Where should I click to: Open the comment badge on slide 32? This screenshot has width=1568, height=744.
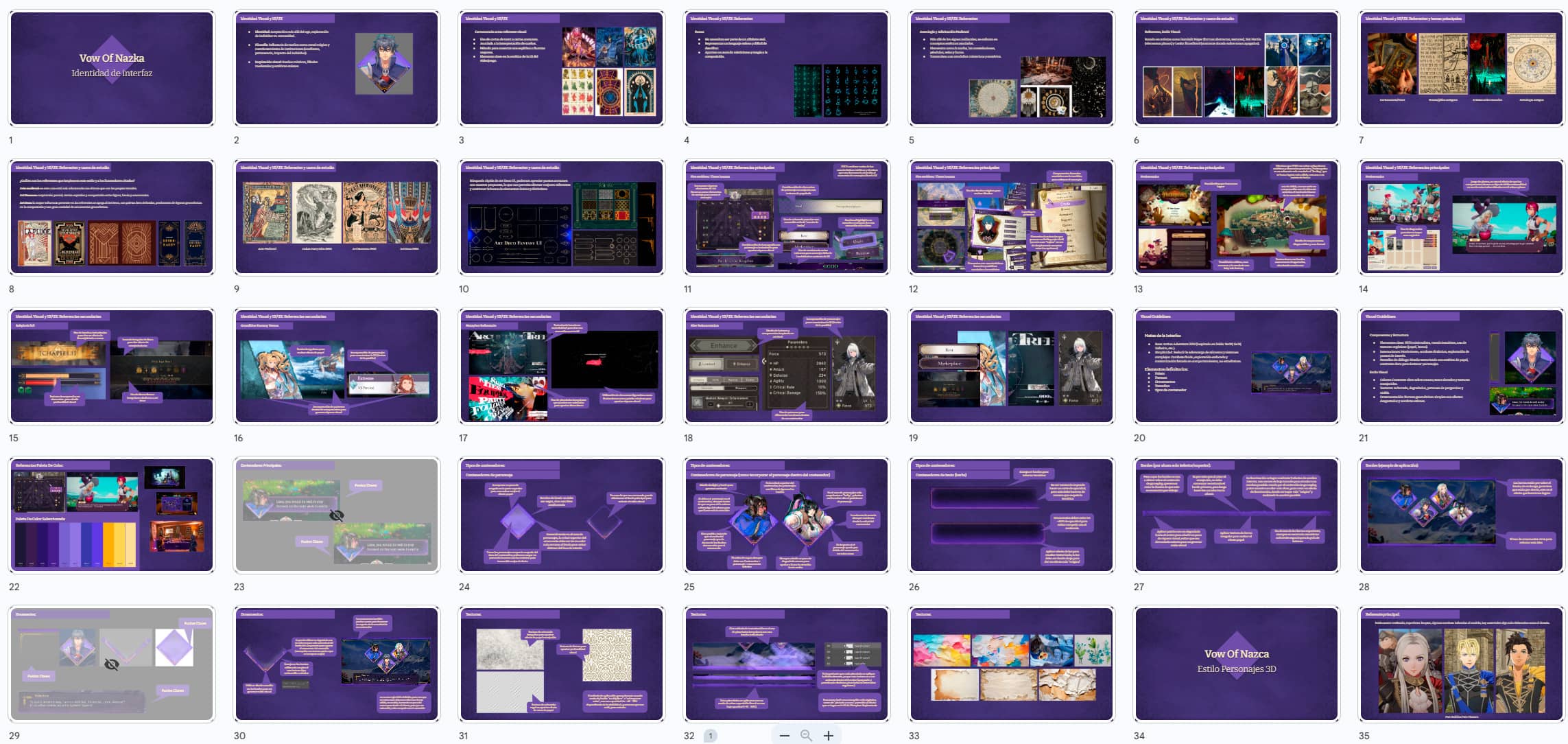[x=711, y=736]
